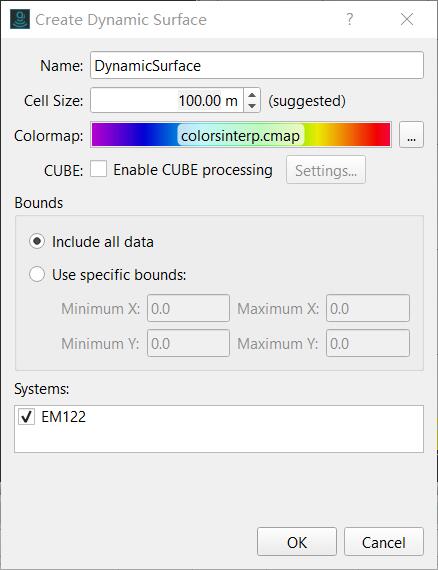The height and width of the screenshot is (570, 438).
Task: Click the Maximum Y field
Action: click(x=367, y=343)
